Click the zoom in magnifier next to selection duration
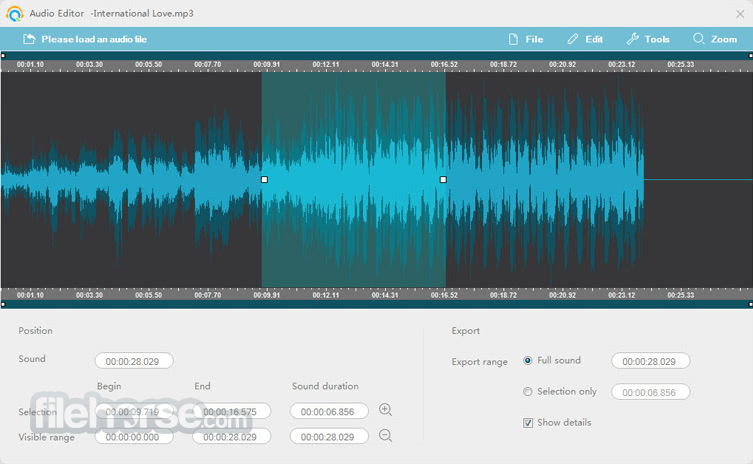Image resolution: width=753 pixels, height=464 pixels. tap(385, 410)
